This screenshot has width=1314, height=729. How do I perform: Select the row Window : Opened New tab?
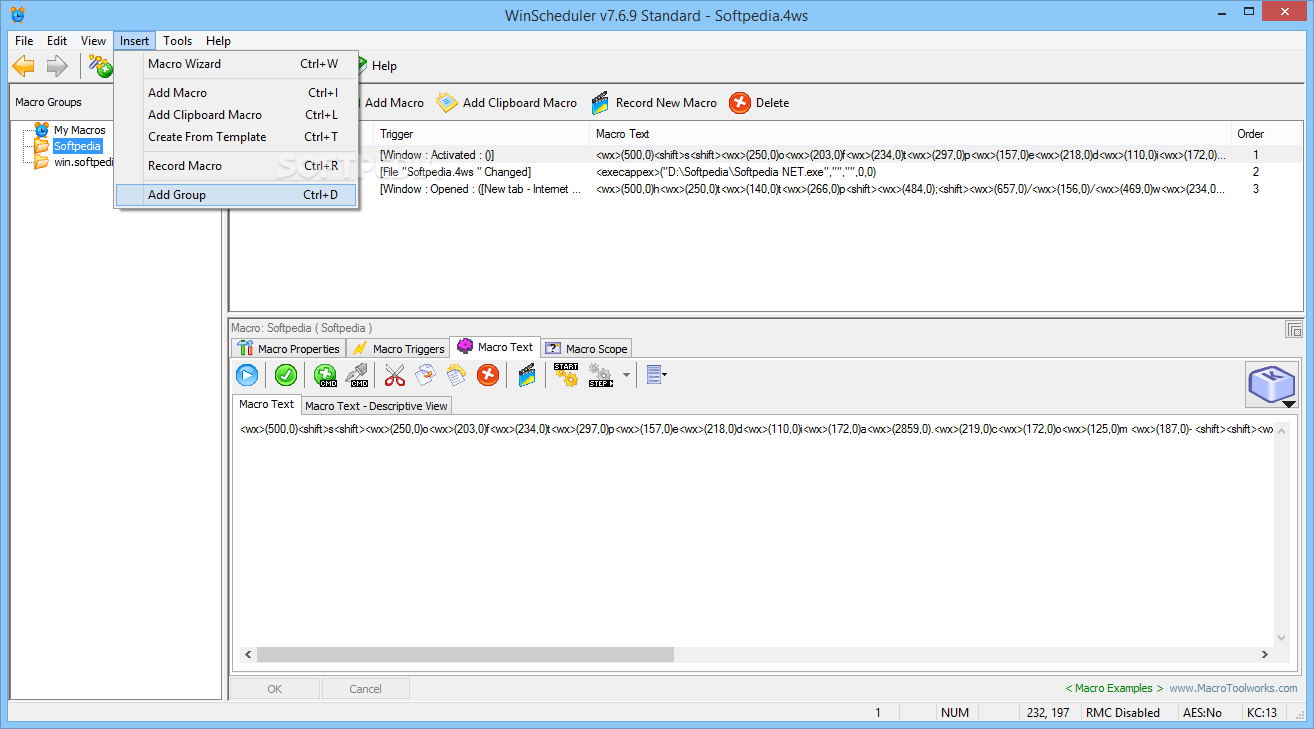[767, 189]
